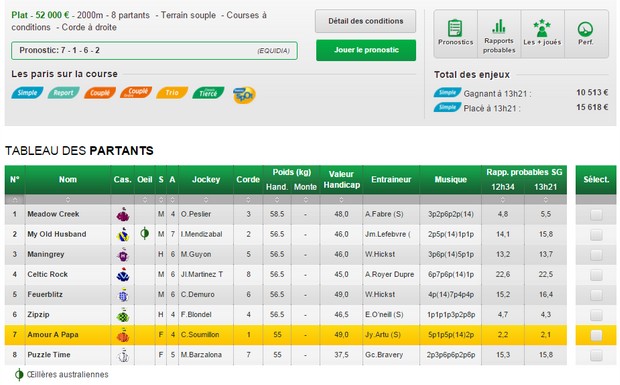
Task: Sort table by the Nom column arrow
Action: tap(68, 200)
